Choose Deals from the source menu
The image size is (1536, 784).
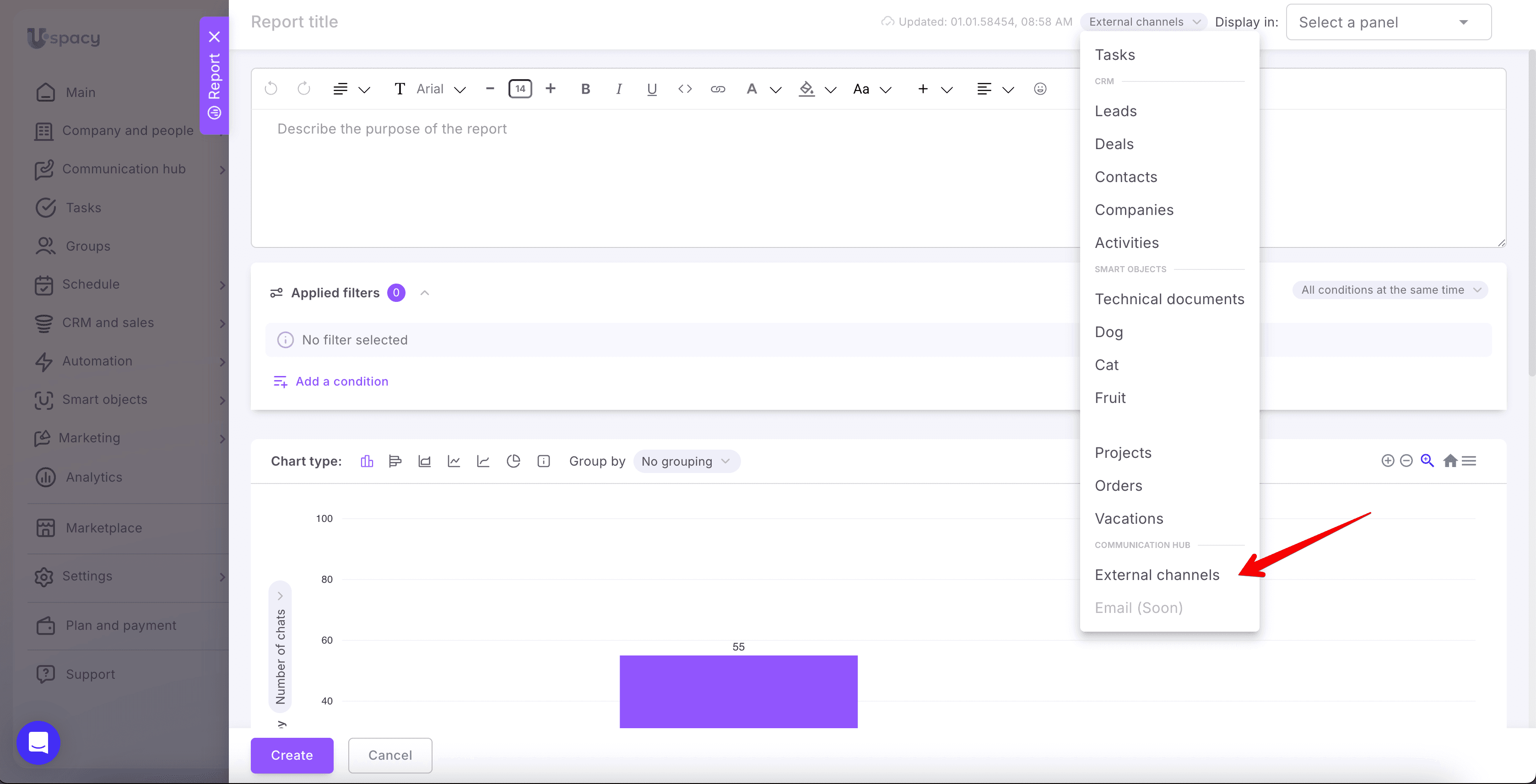click(x=1169, y=144)
